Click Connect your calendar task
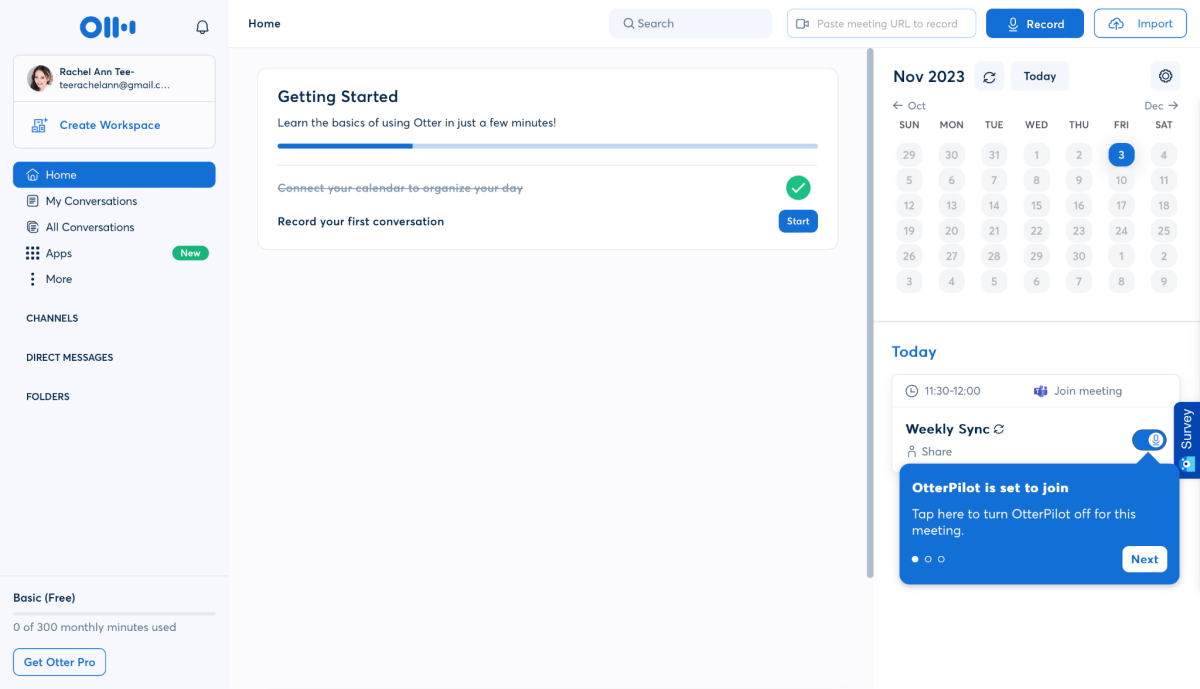Screen dimensions: 1200x689 click(400, 188)
